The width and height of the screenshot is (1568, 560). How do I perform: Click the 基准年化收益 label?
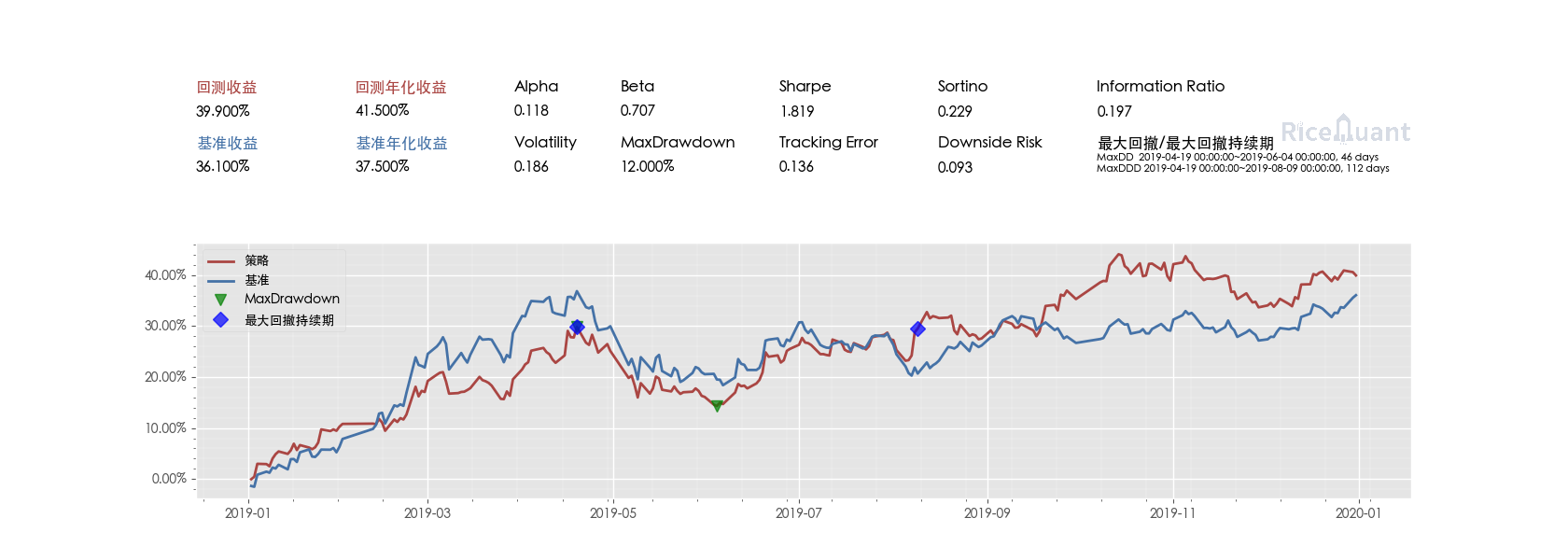pyautogui.click(x=401, y=143)
